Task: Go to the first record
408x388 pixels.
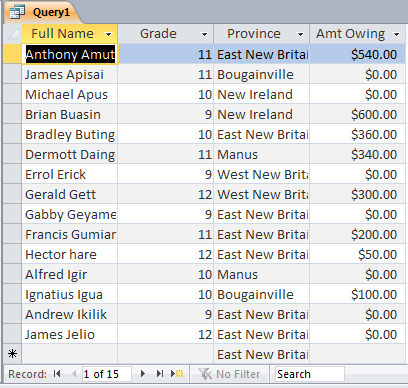Action: pos(57,374)
